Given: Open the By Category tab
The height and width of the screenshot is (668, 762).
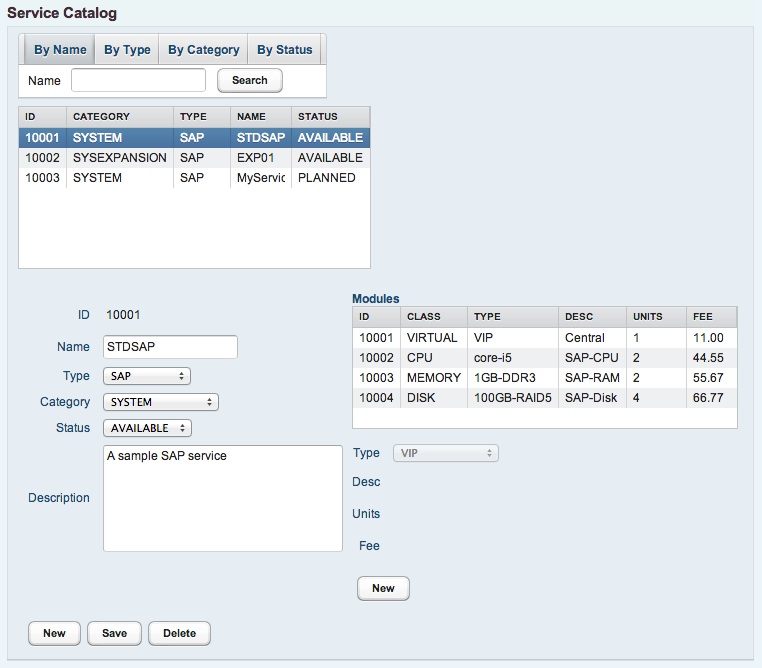Looking at the screenshot, I should pyautogui.click(x=203, y=50).
